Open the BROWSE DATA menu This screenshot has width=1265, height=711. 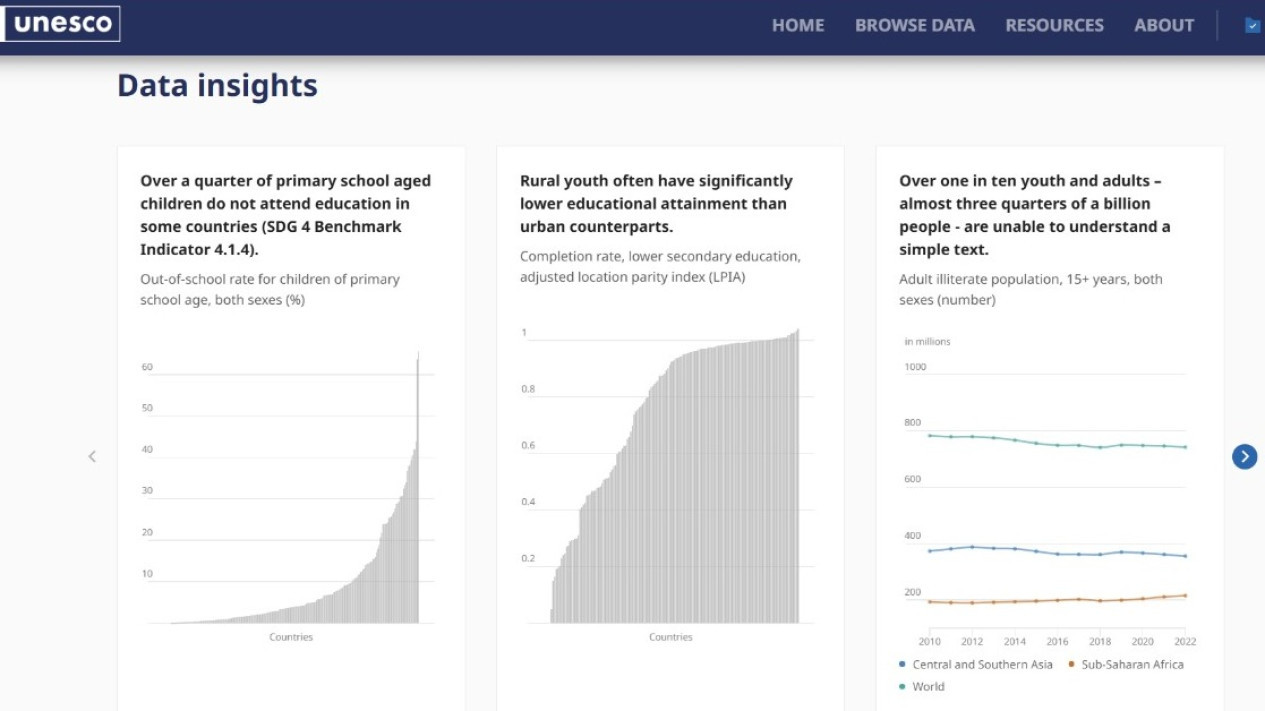[x=915, y=25]
